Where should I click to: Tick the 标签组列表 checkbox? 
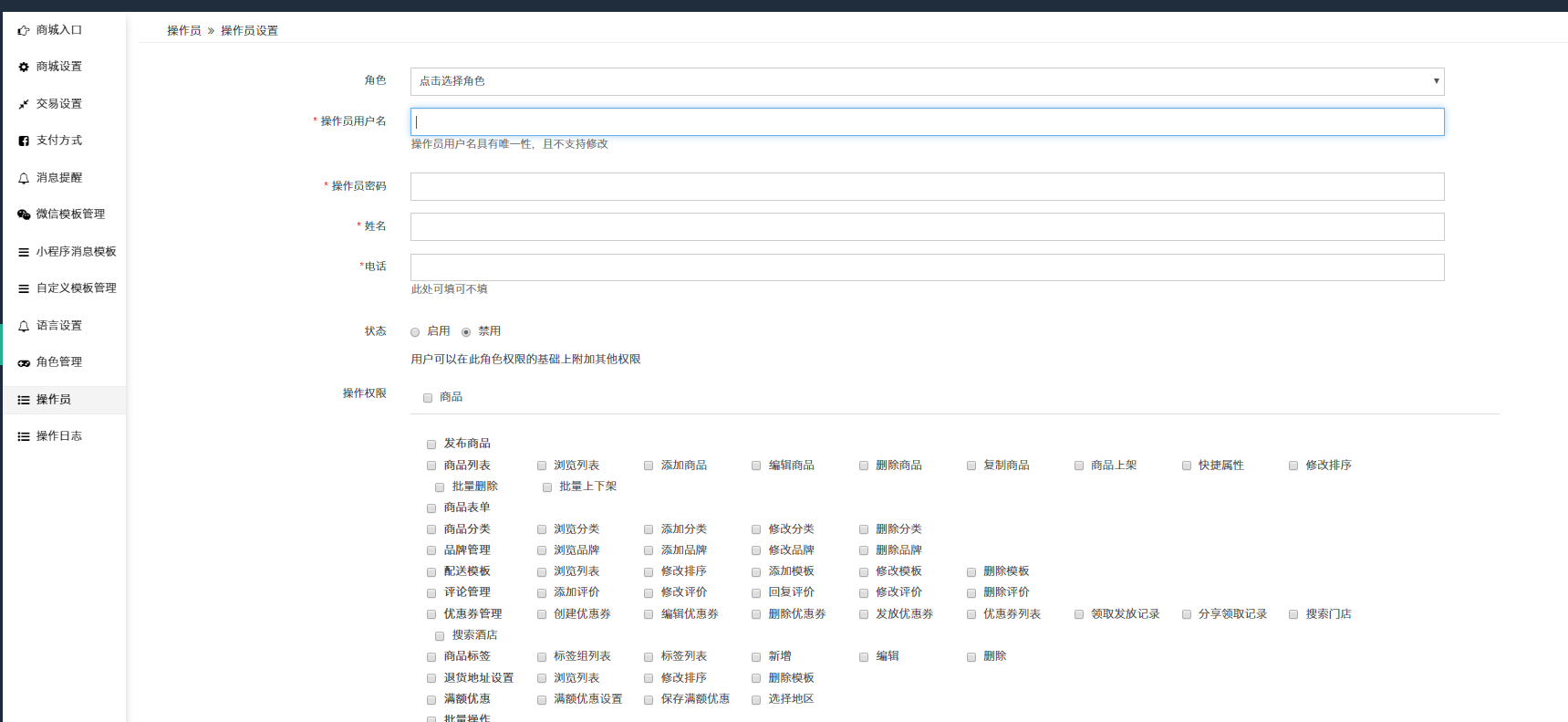click(542, 657)
